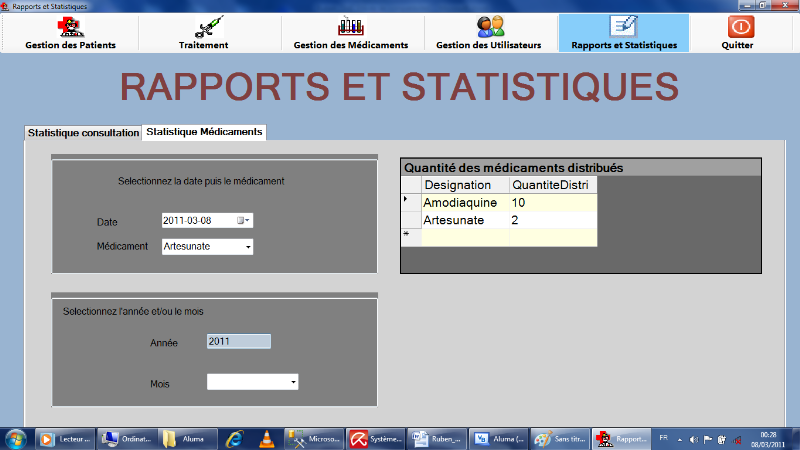
Task: Open the Aluma Visual Basic taskbar item
Action: click(498, 439)
